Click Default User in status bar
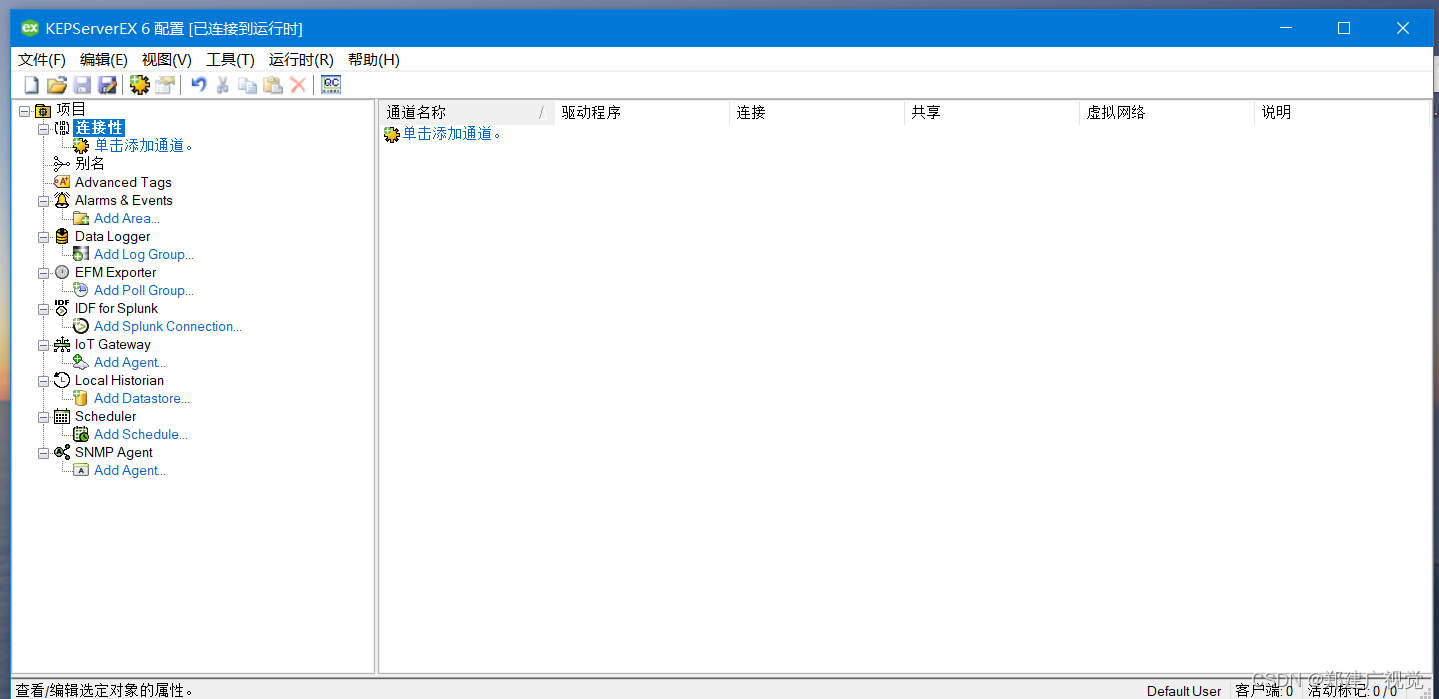 pyautogui.click(x=1184, y=691)
